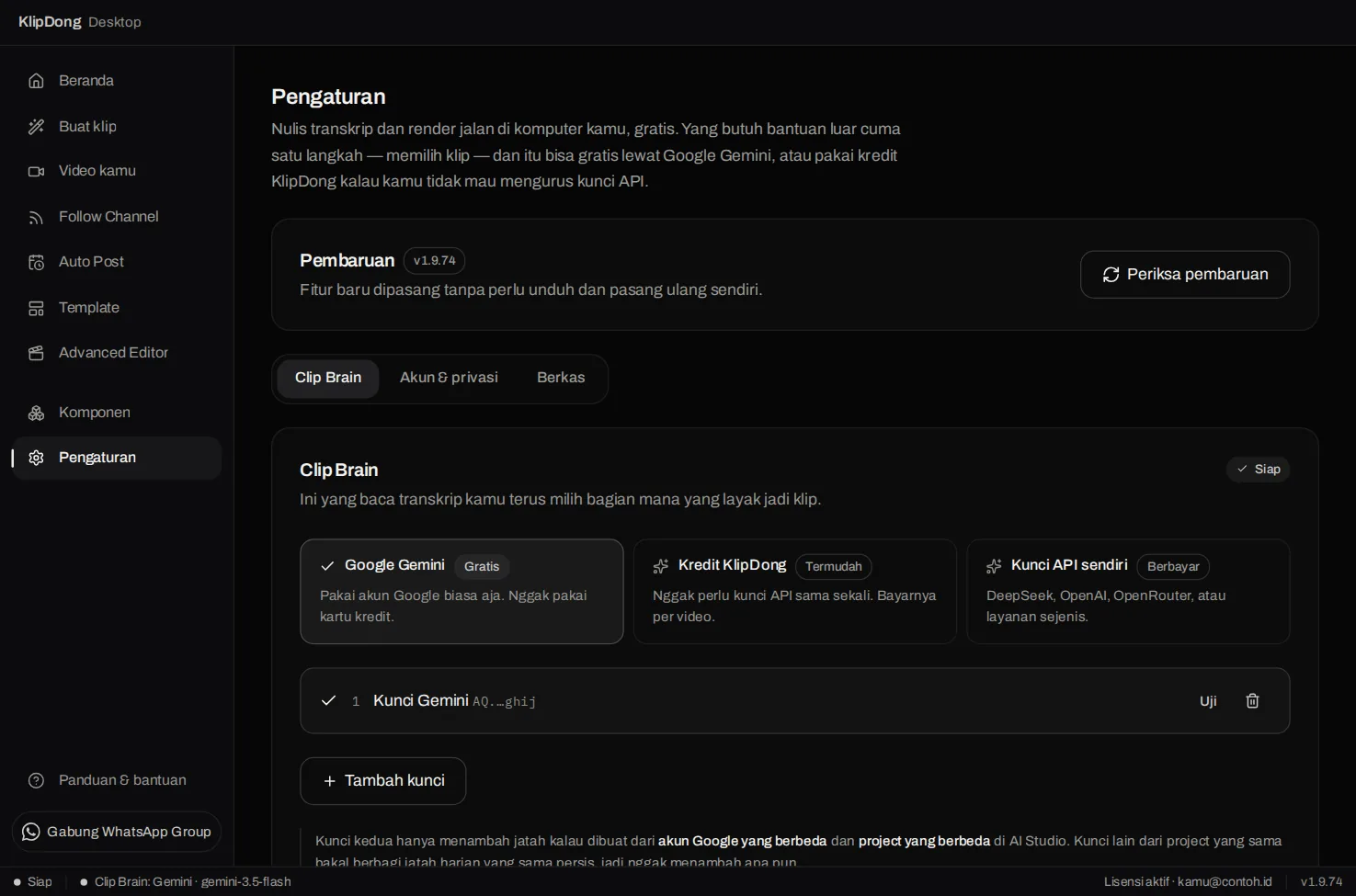The image size is (1356, 896).
Task: Delete Kunci Gemini with trash icon
Action: point(1252,701)
